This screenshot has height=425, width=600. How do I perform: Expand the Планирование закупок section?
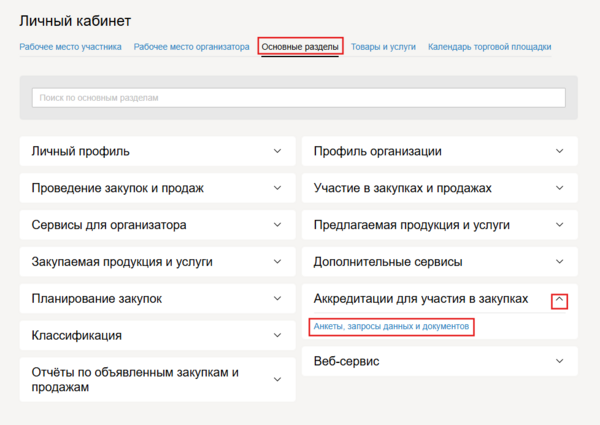(277, 299)
